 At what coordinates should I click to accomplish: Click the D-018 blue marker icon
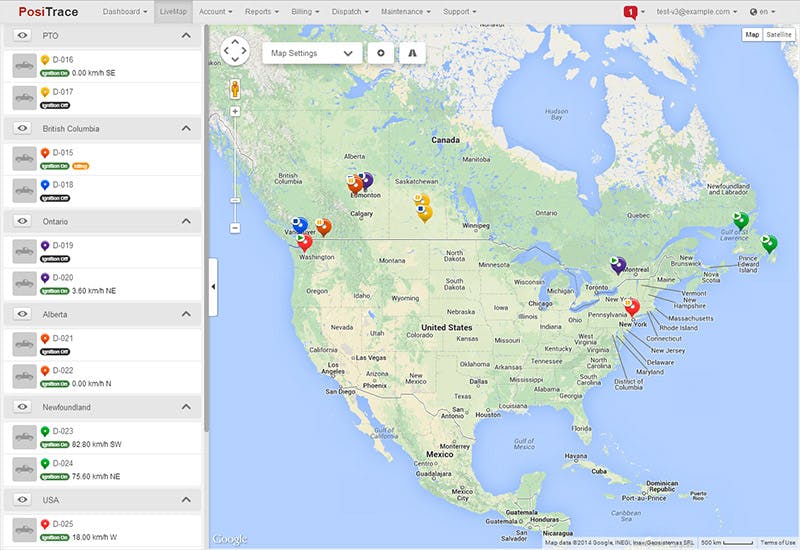point(45,185)
